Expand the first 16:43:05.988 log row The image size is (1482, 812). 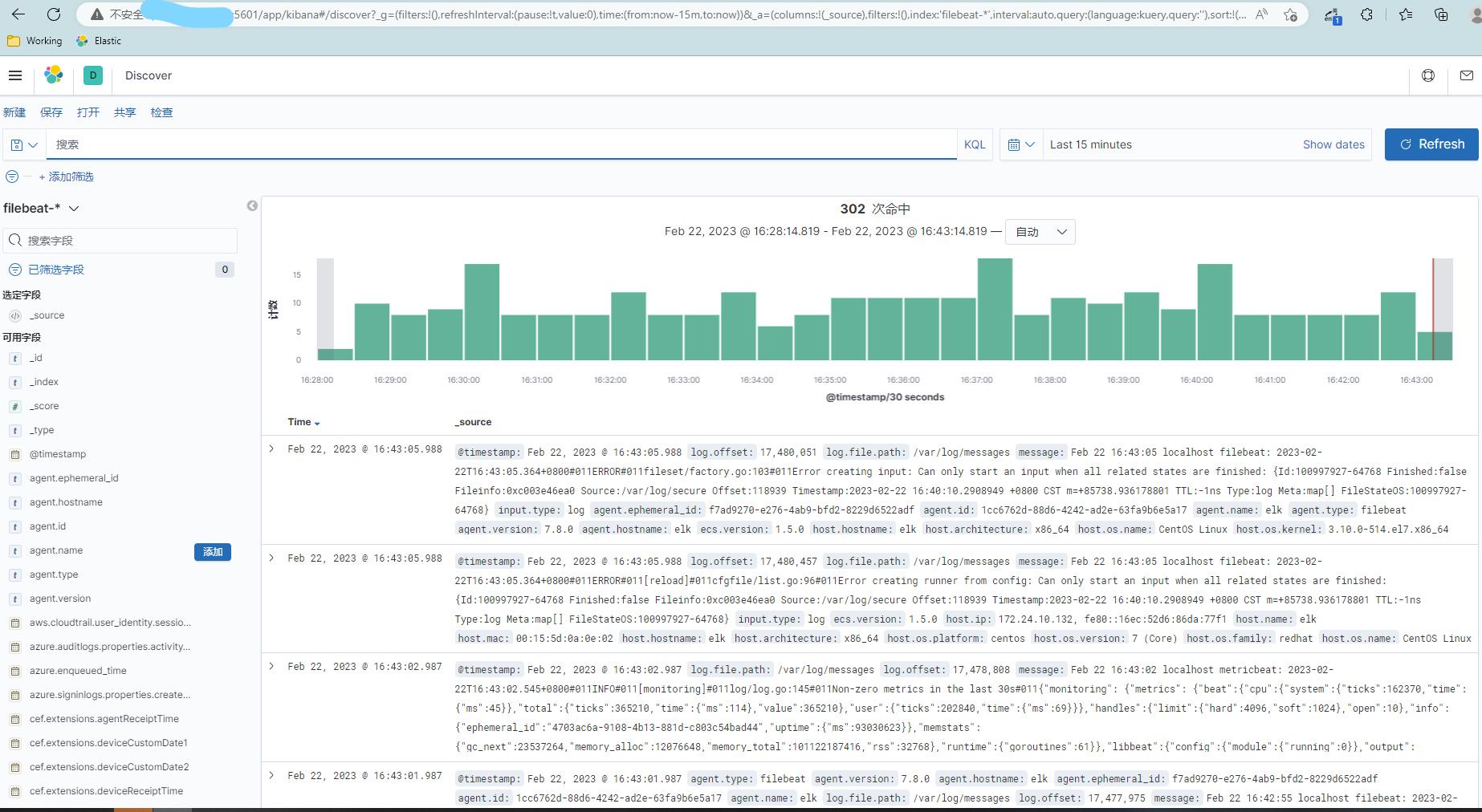(271, 449)
